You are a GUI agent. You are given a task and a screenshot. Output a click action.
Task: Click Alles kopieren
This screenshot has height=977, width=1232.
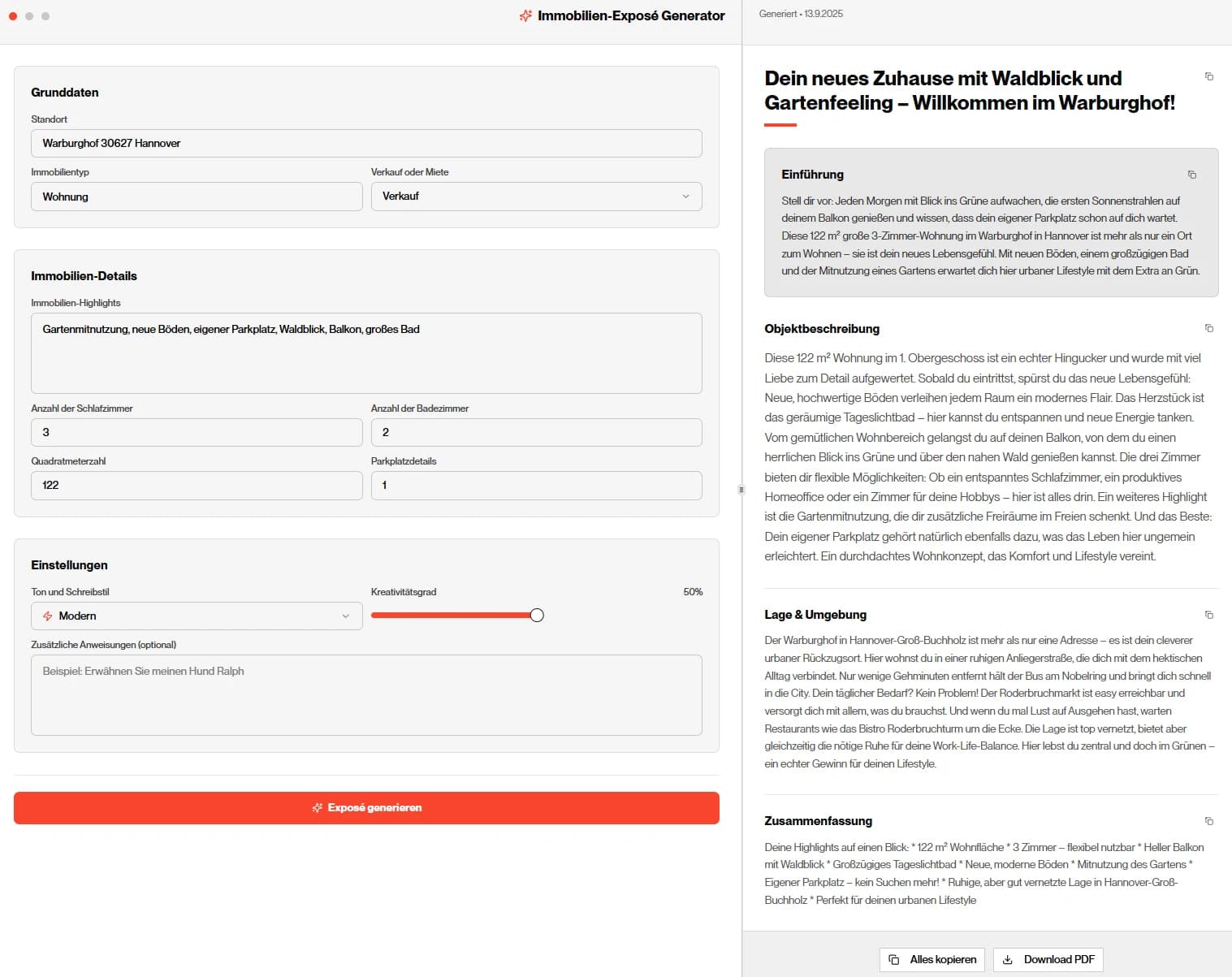pos(932,959)
